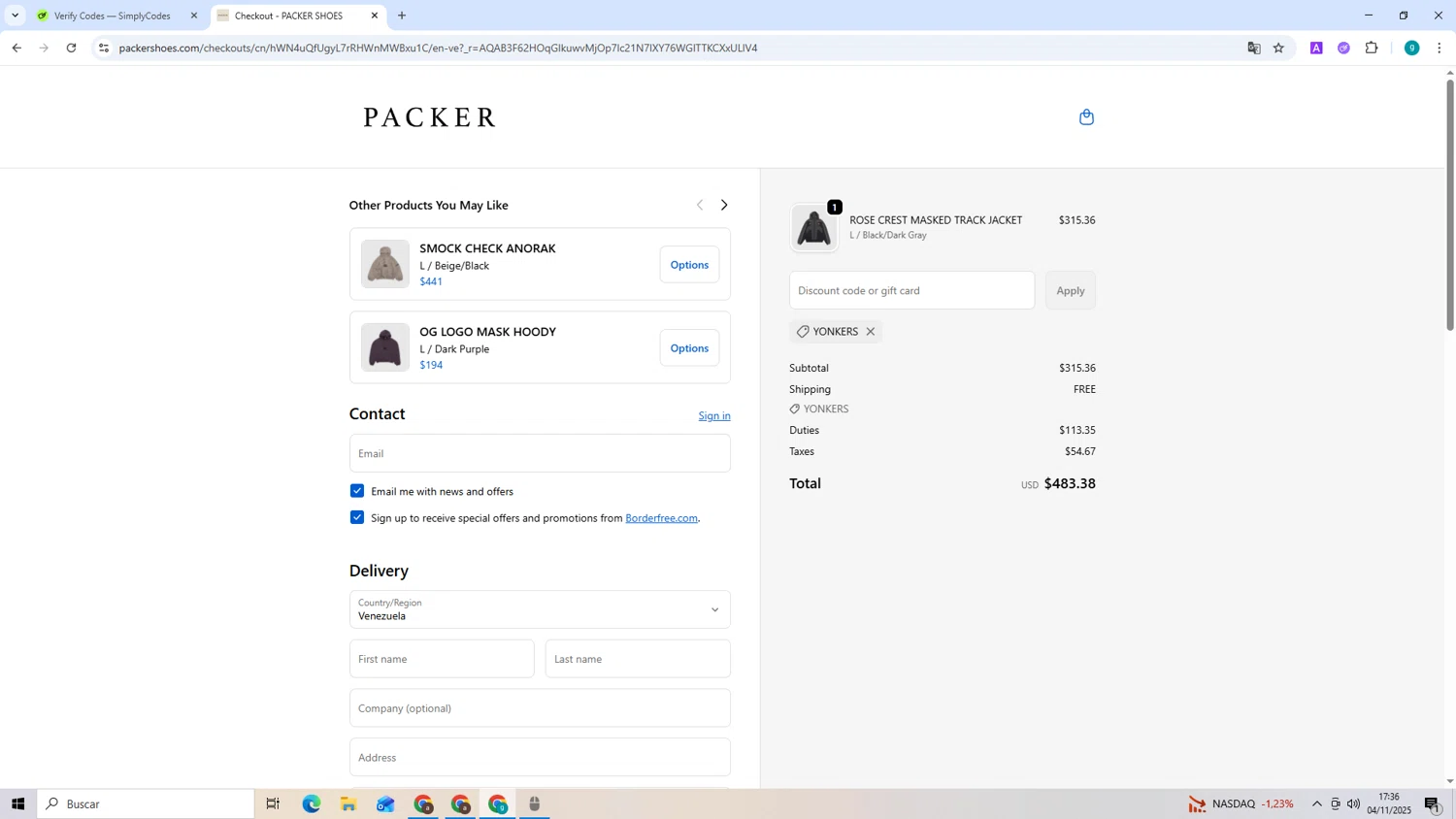Screen dimensions: 1456x819
Task: Close the Checkout PACKER SHOES tab
Action: pyautogui.click(x=375, y=16)
